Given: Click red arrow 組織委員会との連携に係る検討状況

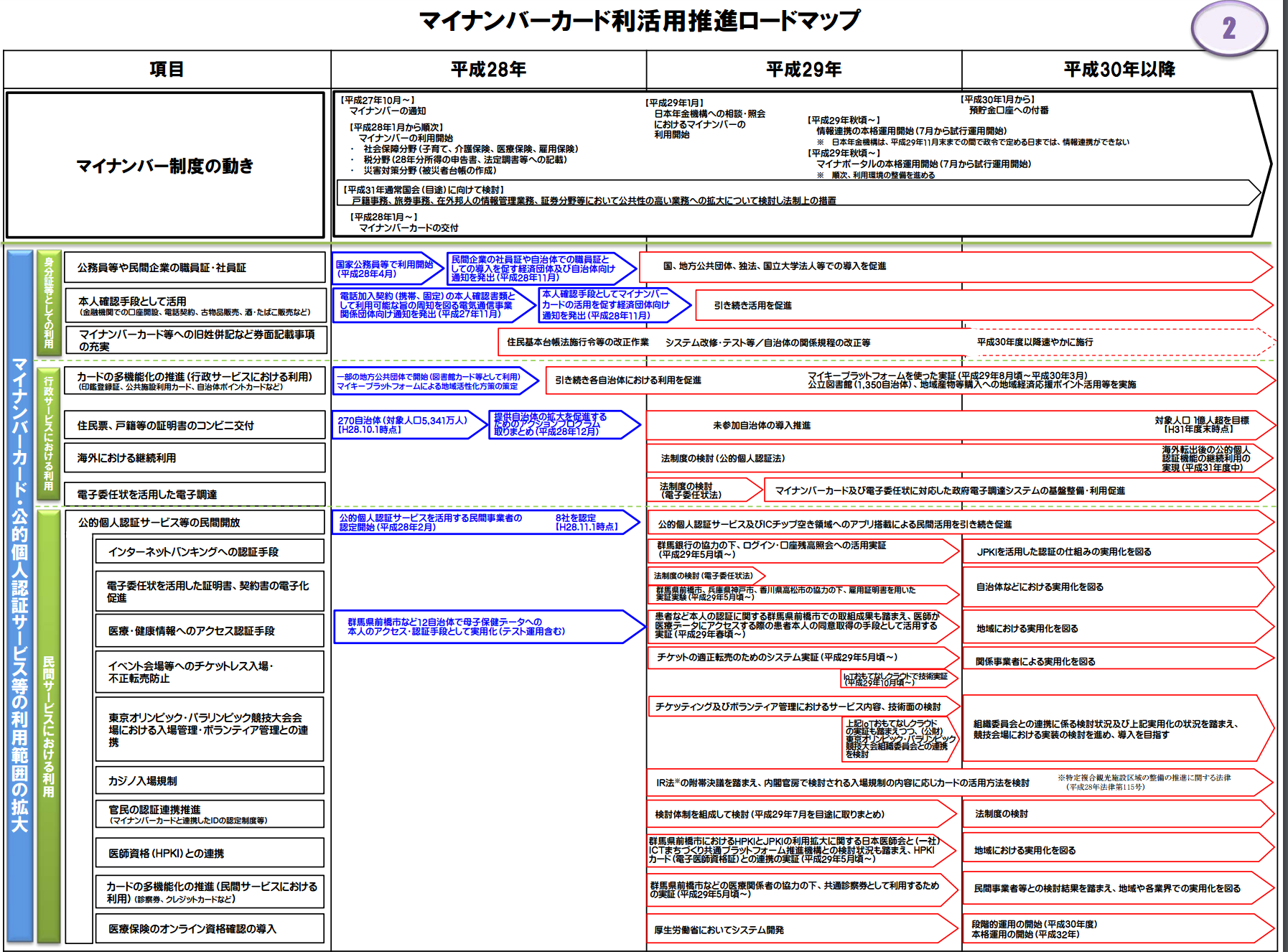Looking at the screenshot, I should pos(1119,728).
